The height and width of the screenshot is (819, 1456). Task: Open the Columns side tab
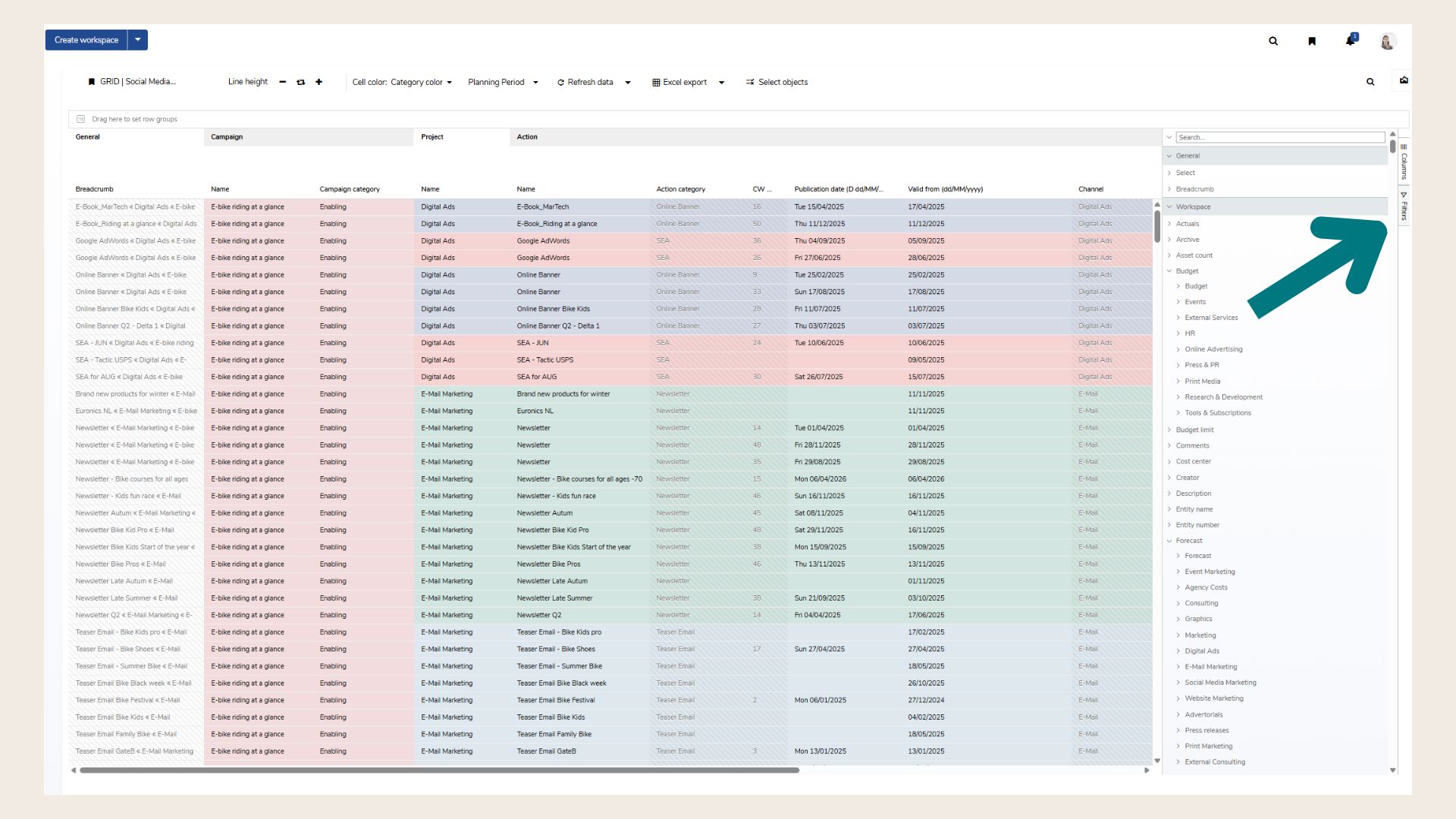click(1404, 161)
